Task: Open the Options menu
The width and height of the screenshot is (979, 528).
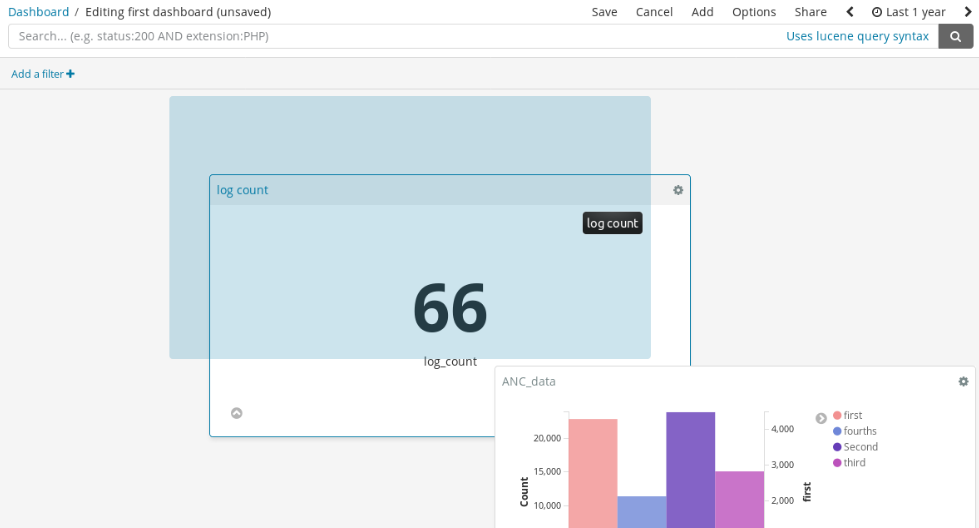Action: tap(754, 12)
